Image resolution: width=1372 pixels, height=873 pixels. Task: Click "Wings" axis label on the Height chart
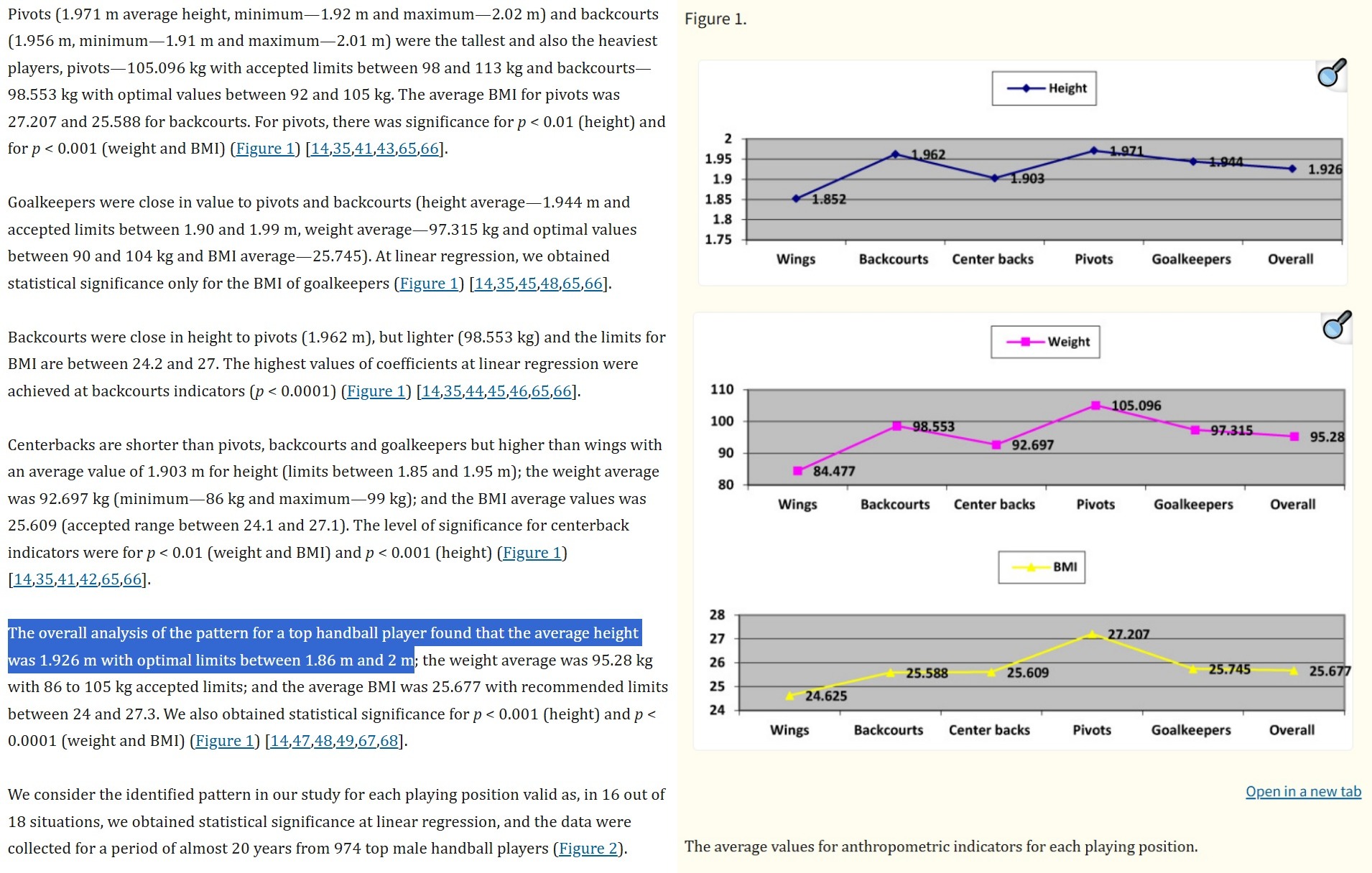[796, 259]
